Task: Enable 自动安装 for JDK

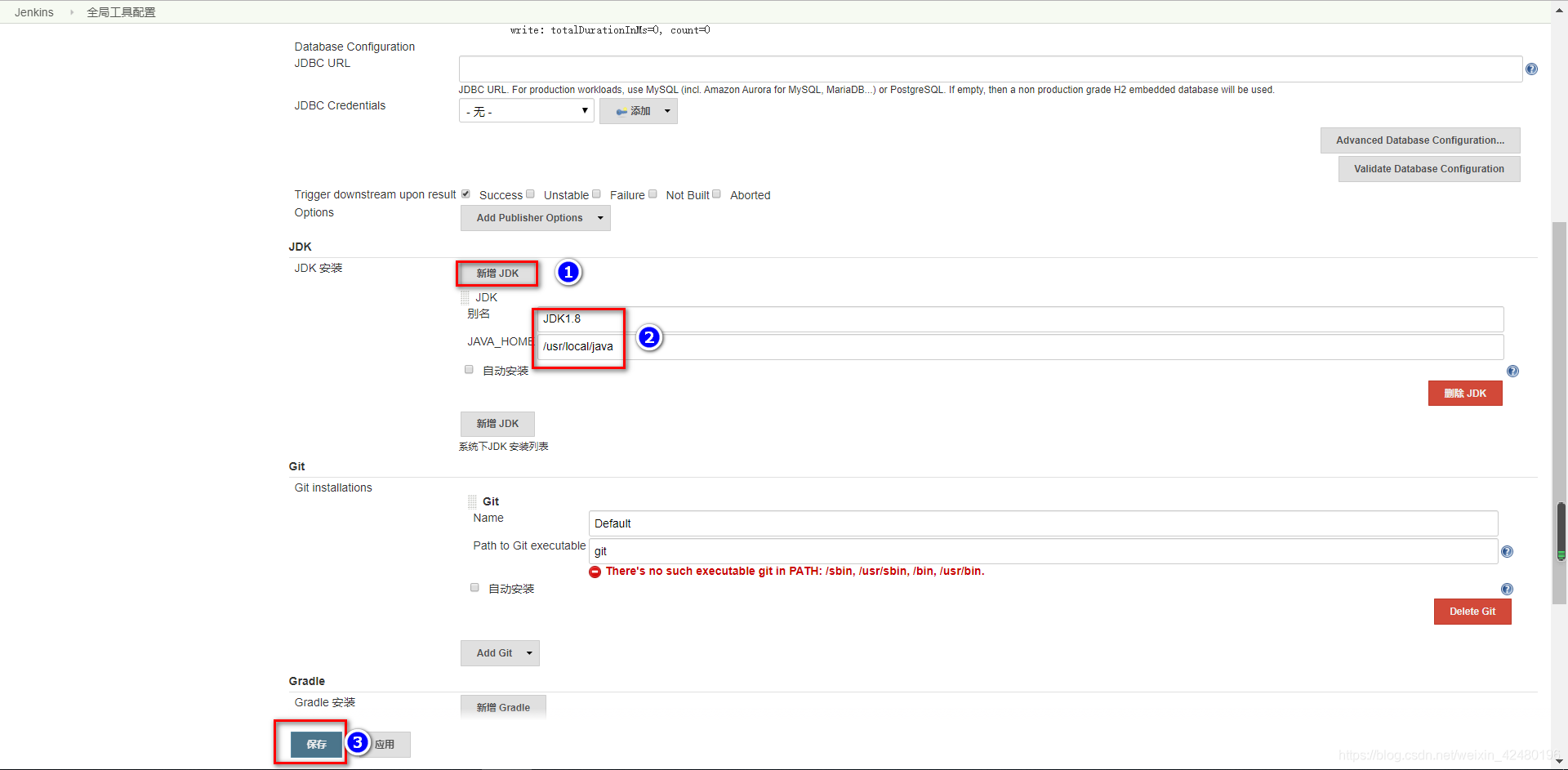Action: tap(469, 370)
